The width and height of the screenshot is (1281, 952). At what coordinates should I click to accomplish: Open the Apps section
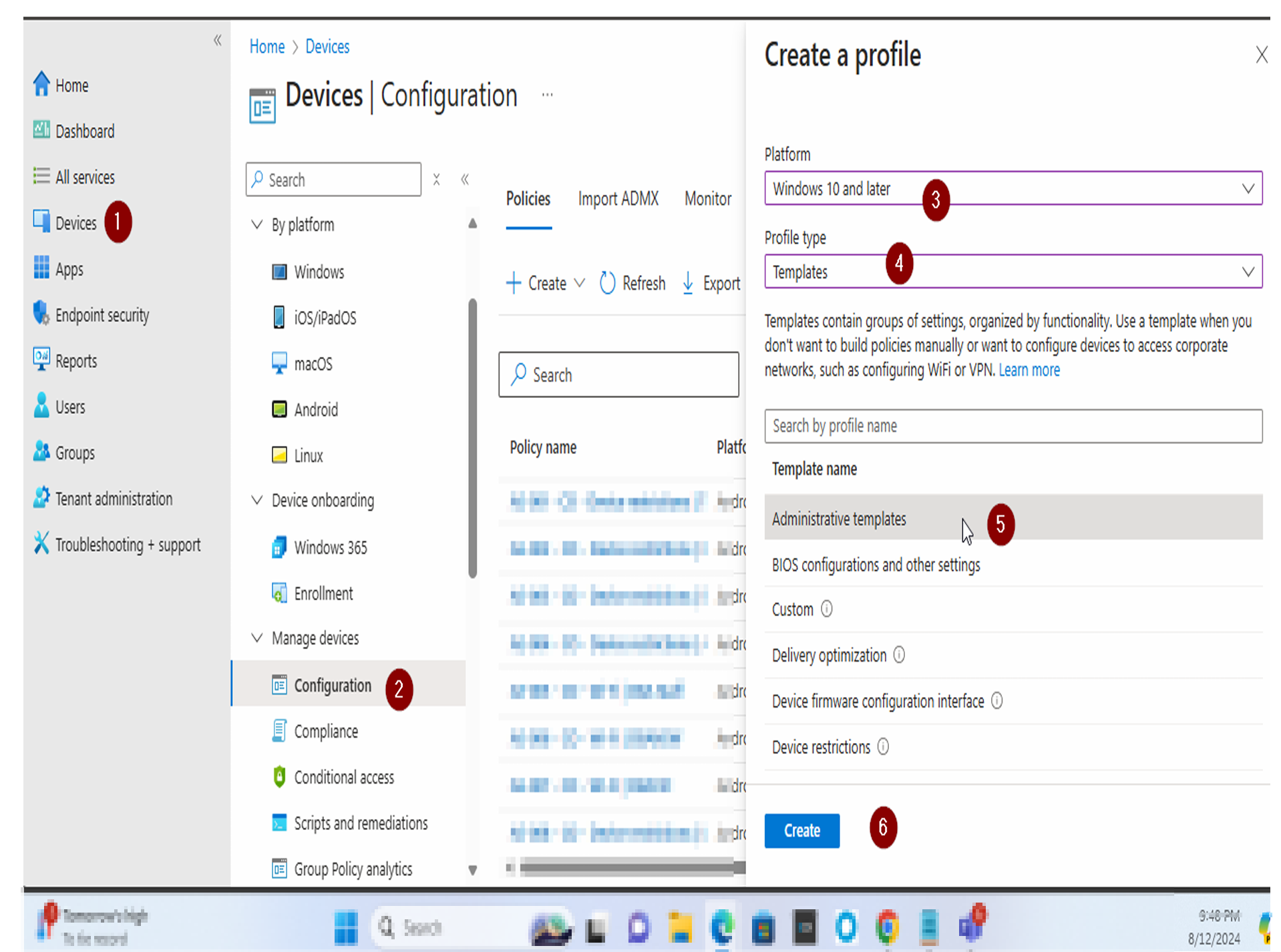coord(59,269)
